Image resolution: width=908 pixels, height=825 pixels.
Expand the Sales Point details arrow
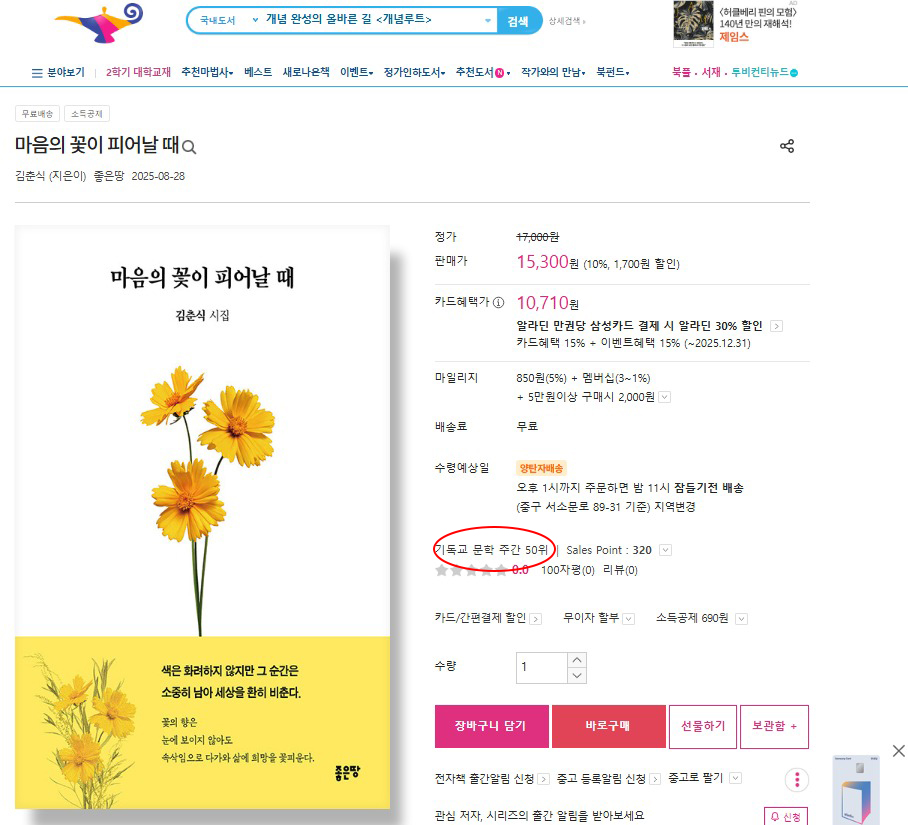click(x=665, y=550)
